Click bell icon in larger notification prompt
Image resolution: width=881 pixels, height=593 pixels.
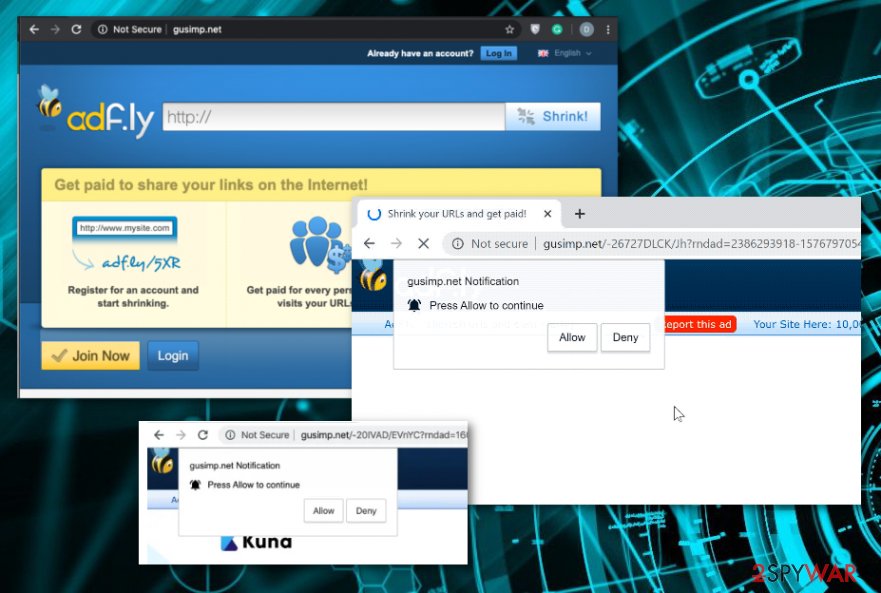(414, 305)
